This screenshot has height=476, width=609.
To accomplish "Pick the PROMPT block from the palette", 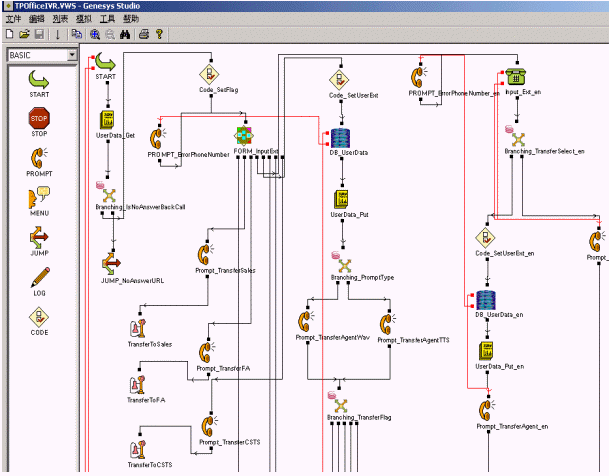I will [39, 158].
